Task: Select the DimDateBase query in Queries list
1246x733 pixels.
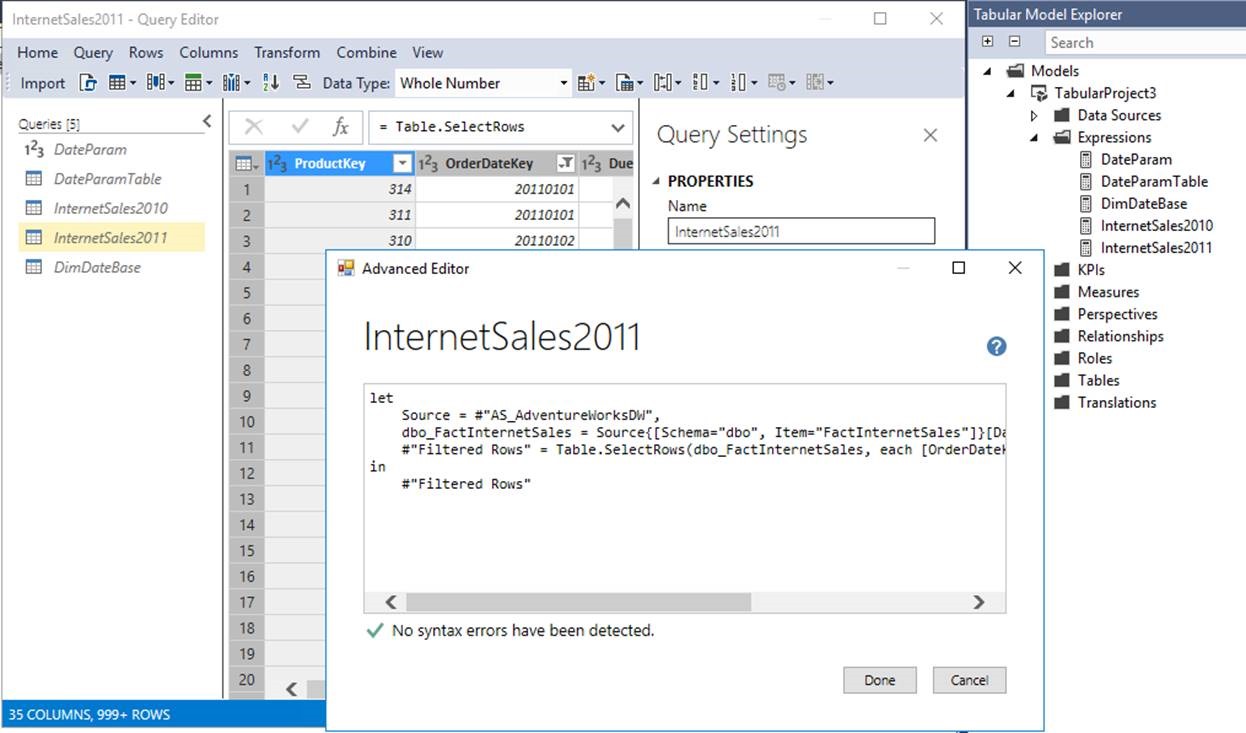Action: coord(112,267)
